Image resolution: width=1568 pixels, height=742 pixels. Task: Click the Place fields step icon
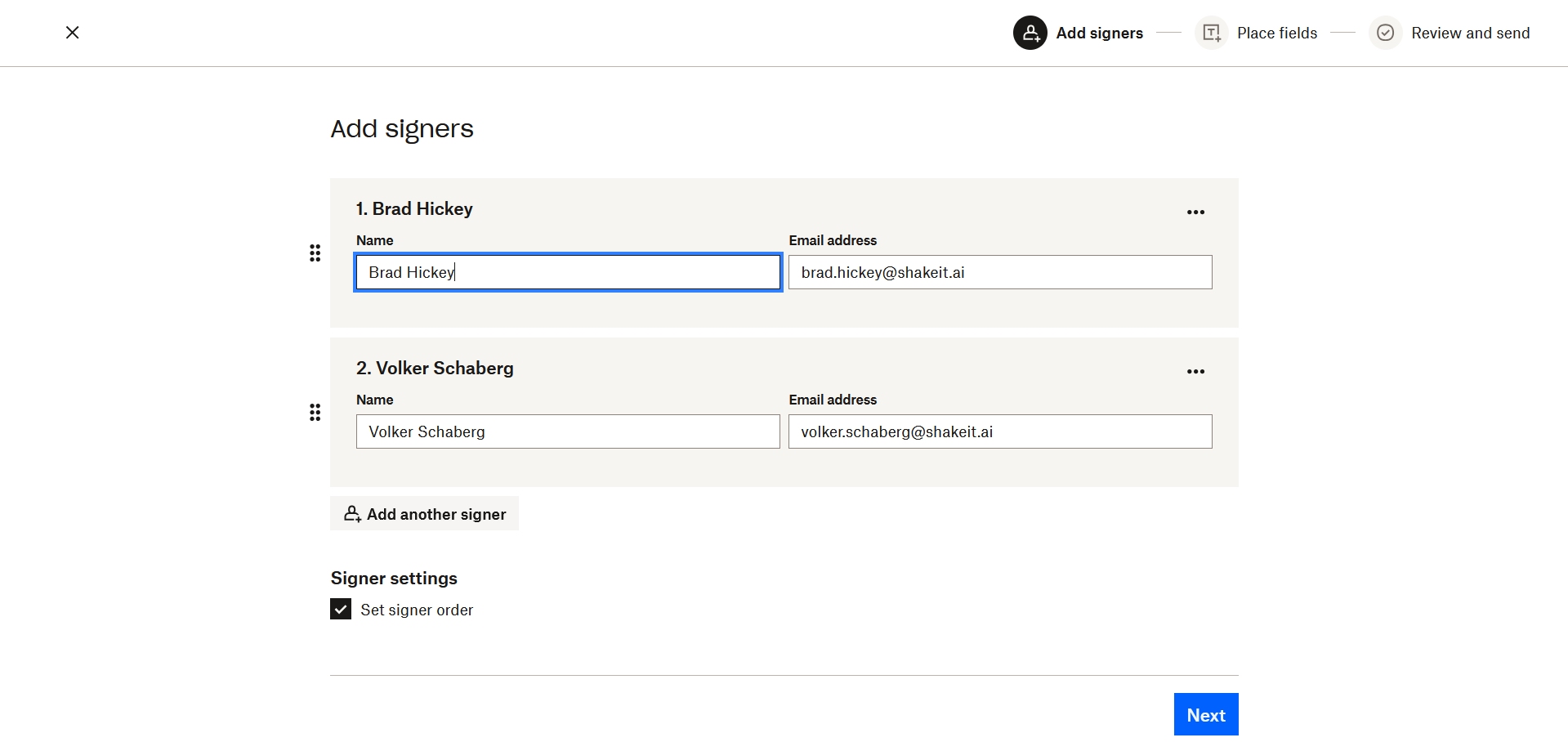[x=1212, y=33]
